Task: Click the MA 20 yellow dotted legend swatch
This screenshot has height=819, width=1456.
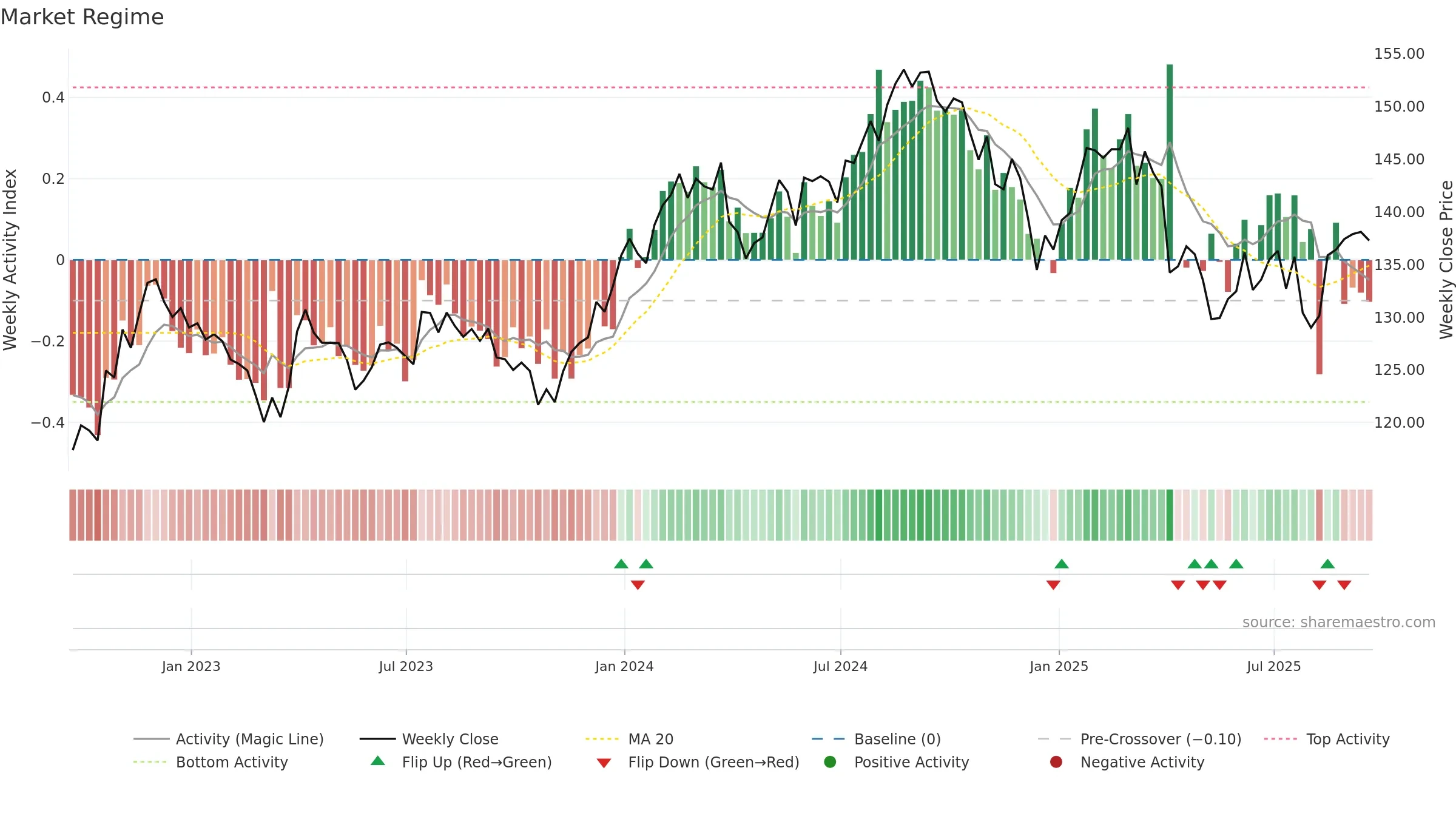Action: click(x=602, y=739)
